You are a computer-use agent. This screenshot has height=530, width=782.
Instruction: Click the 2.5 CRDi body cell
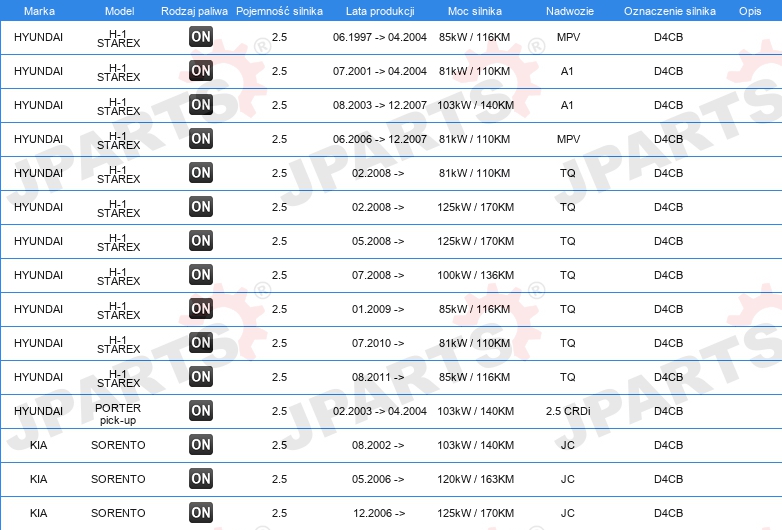coord(567,411)
